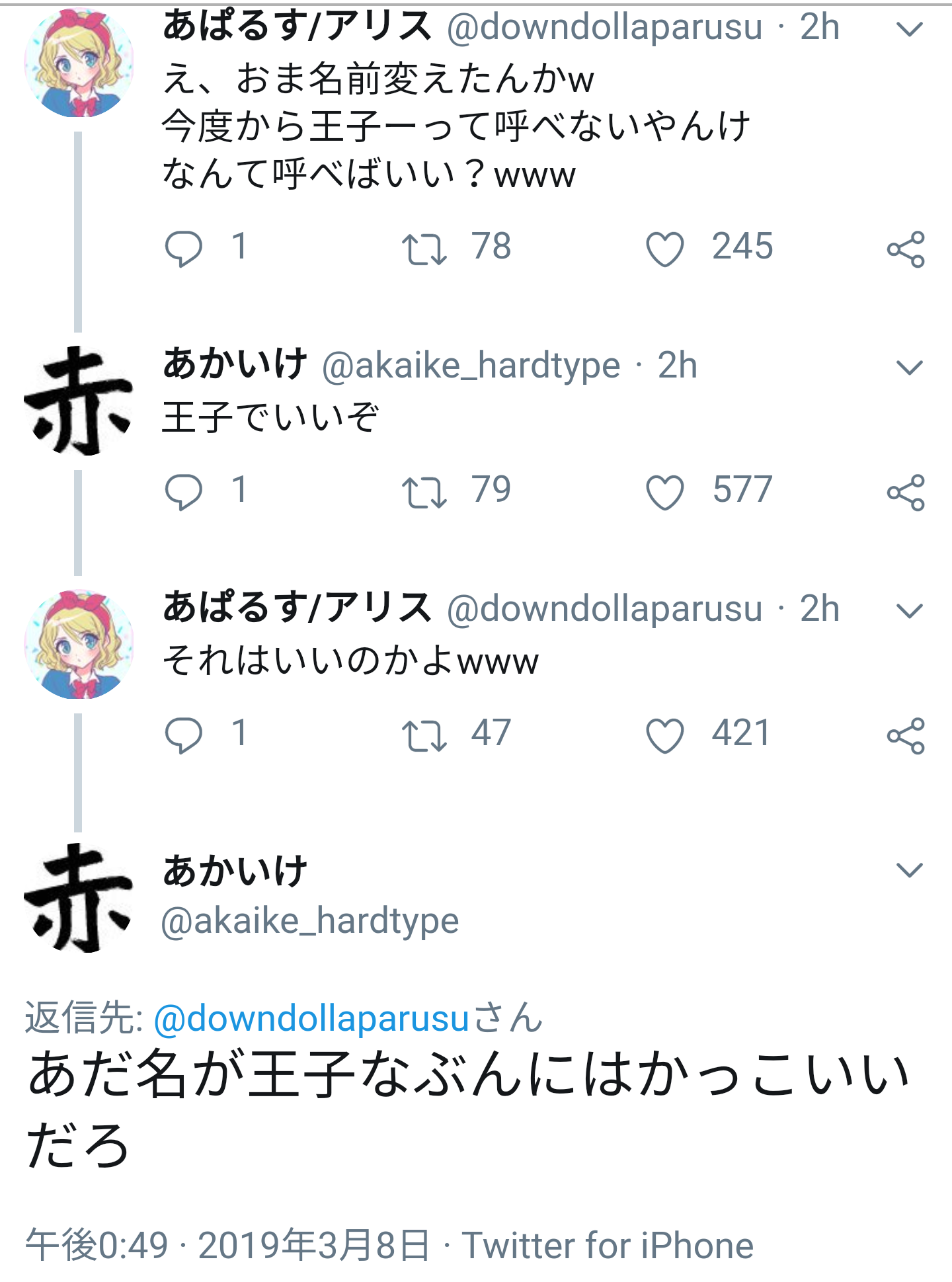
Task: Open the first tweet's chevron menu
Action: (x=909, y=29)
